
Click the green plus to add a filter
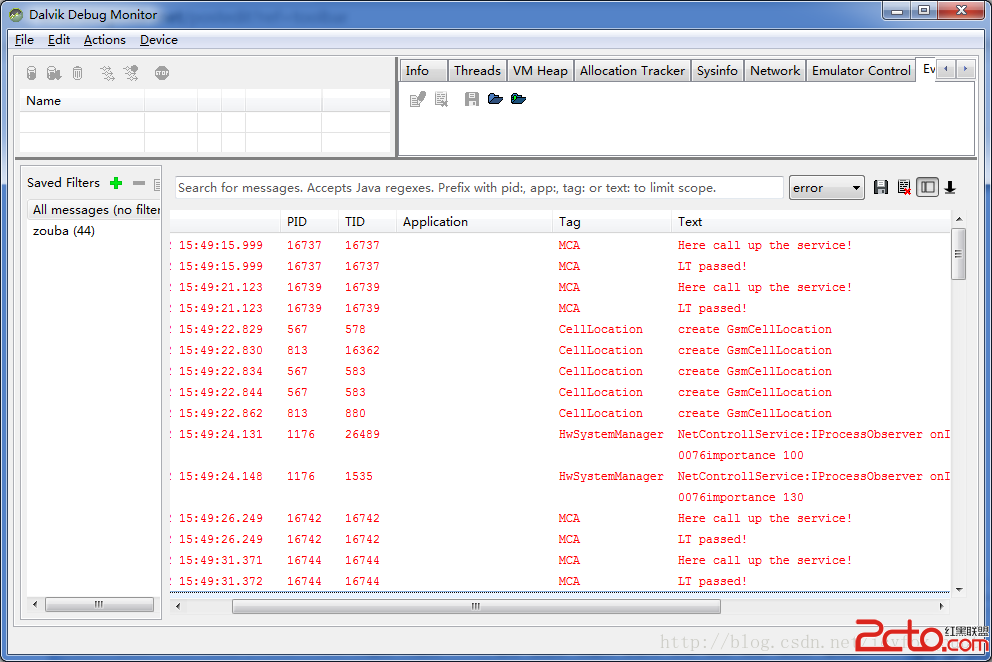[116, 183]
